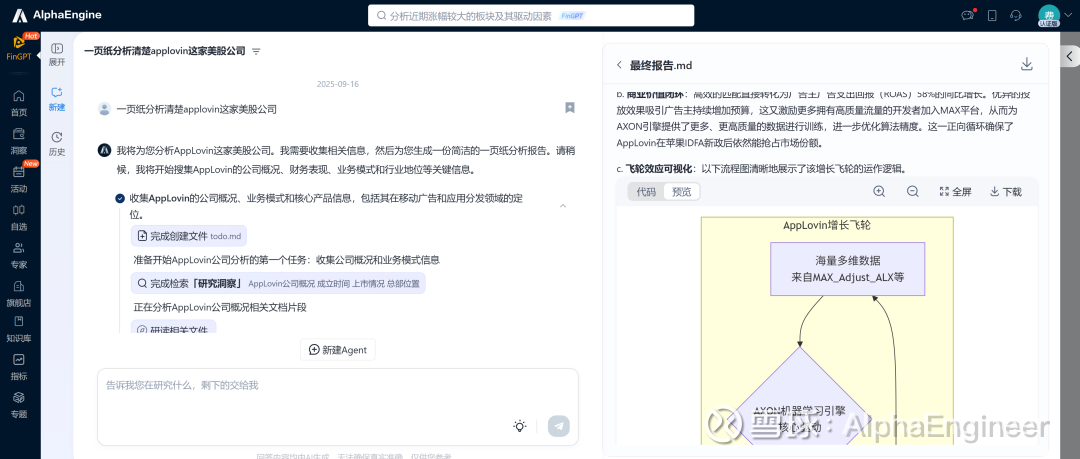View the diagram in 全屏 fullscreen
Viewport: 1080px width, 459px height.
pos(955,192)
